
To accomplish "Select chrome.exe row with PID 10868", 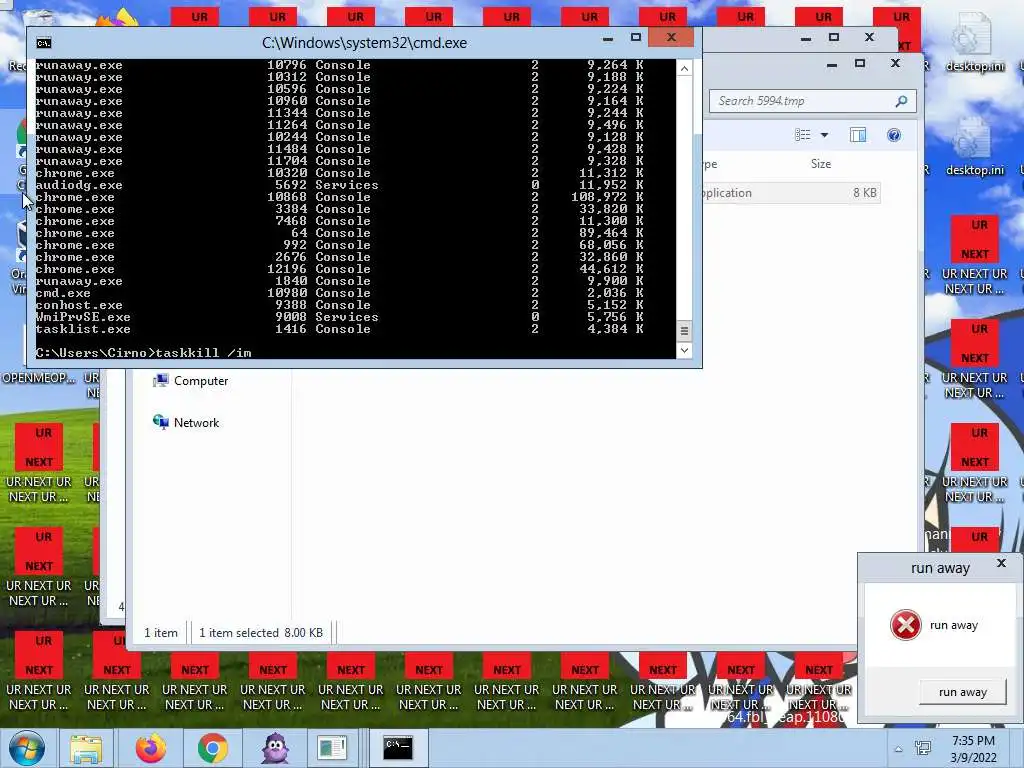I will (x=340, y=197).
